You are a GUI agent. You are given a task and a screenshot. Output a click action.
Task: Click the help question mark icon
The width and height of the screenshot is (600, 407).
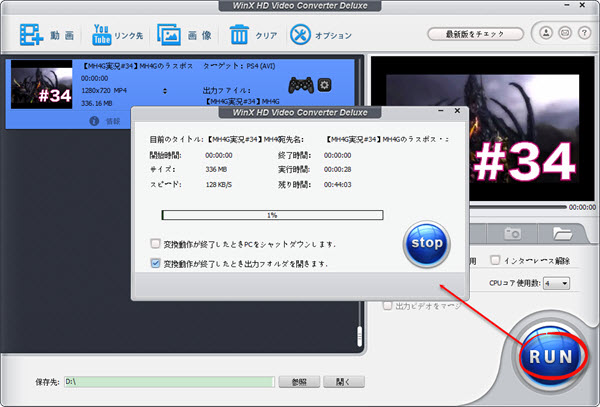point(584,33)
